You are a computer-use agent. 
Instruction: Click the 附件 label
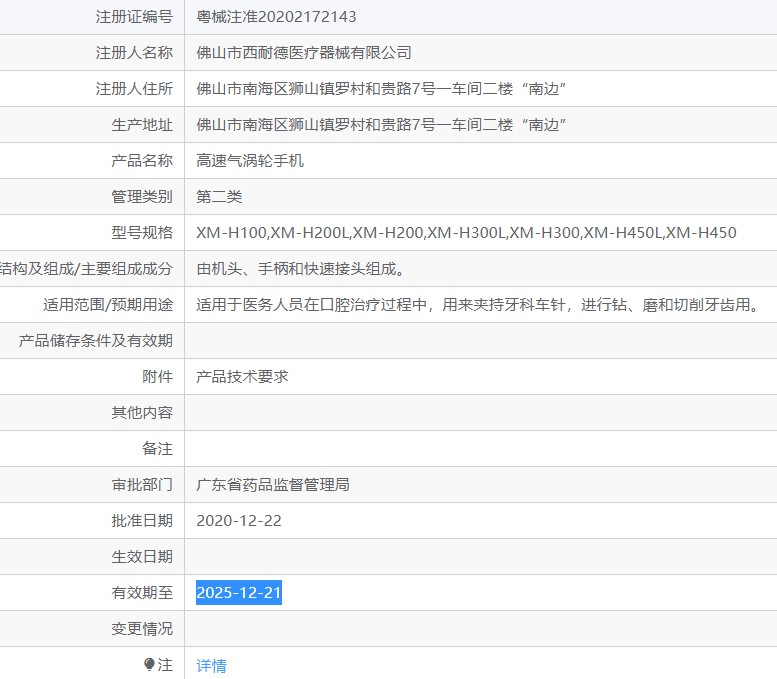(158, 377)
